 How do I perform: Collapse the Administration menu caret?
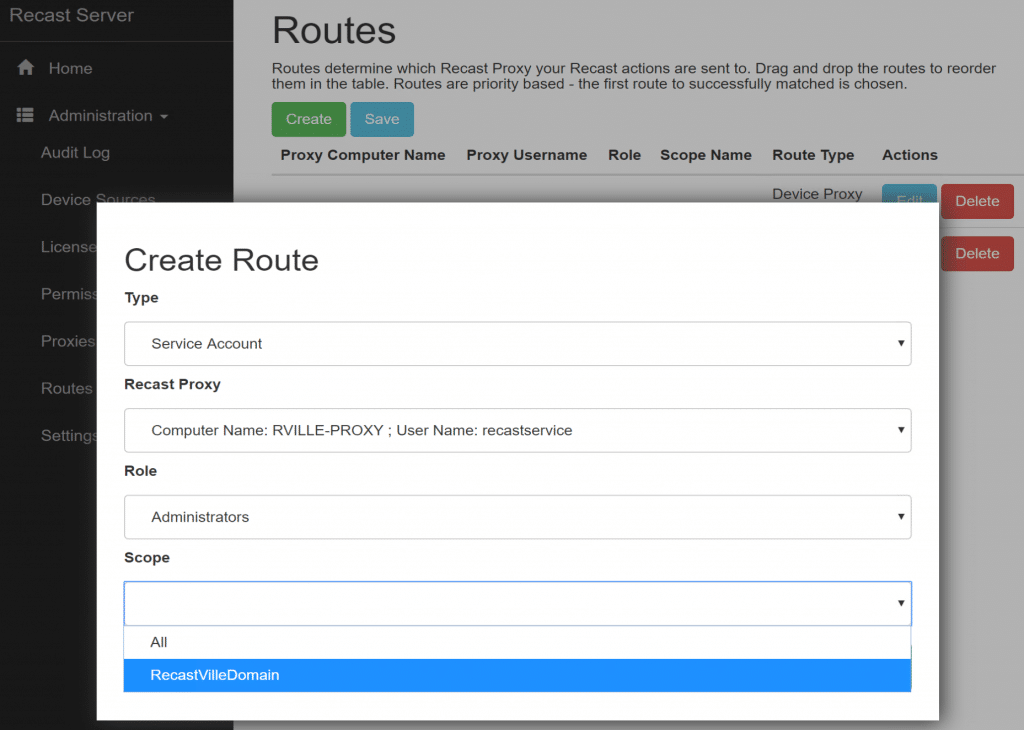(163, 117)
